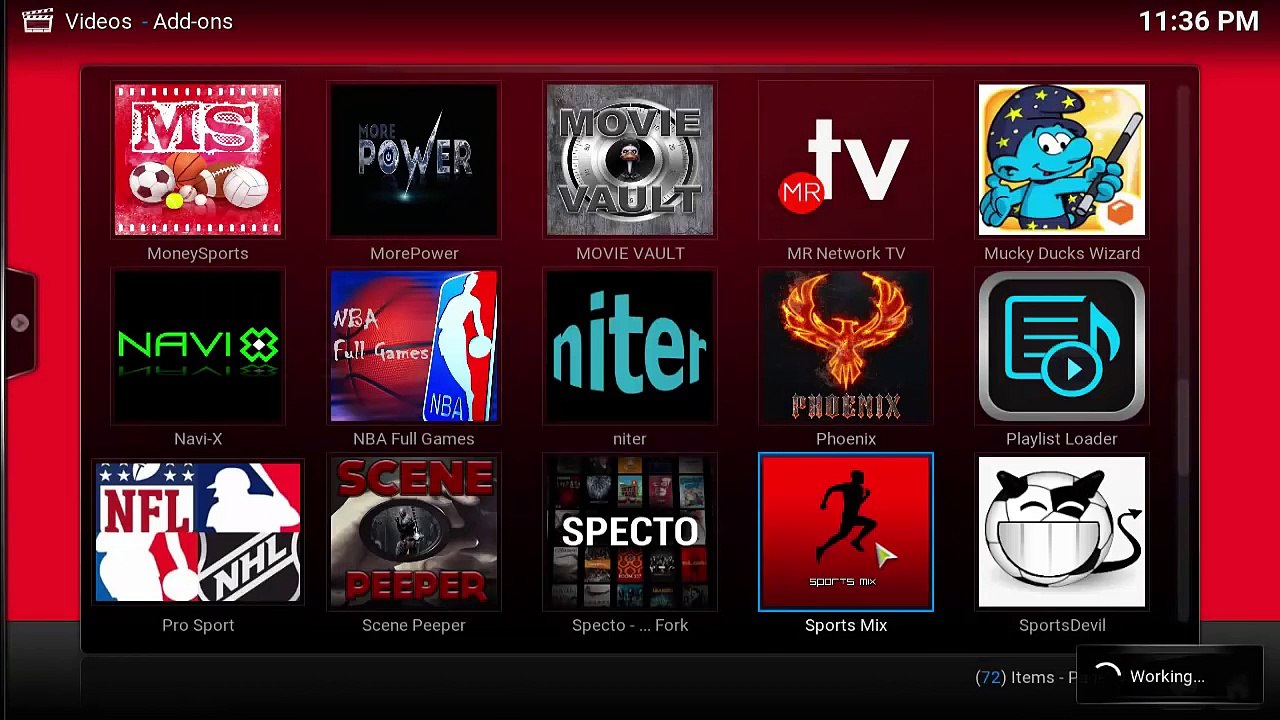Open NBA Full Games icon
Image resolution: width=1280 pixels, height=720 pixels.
click(414, 346)
